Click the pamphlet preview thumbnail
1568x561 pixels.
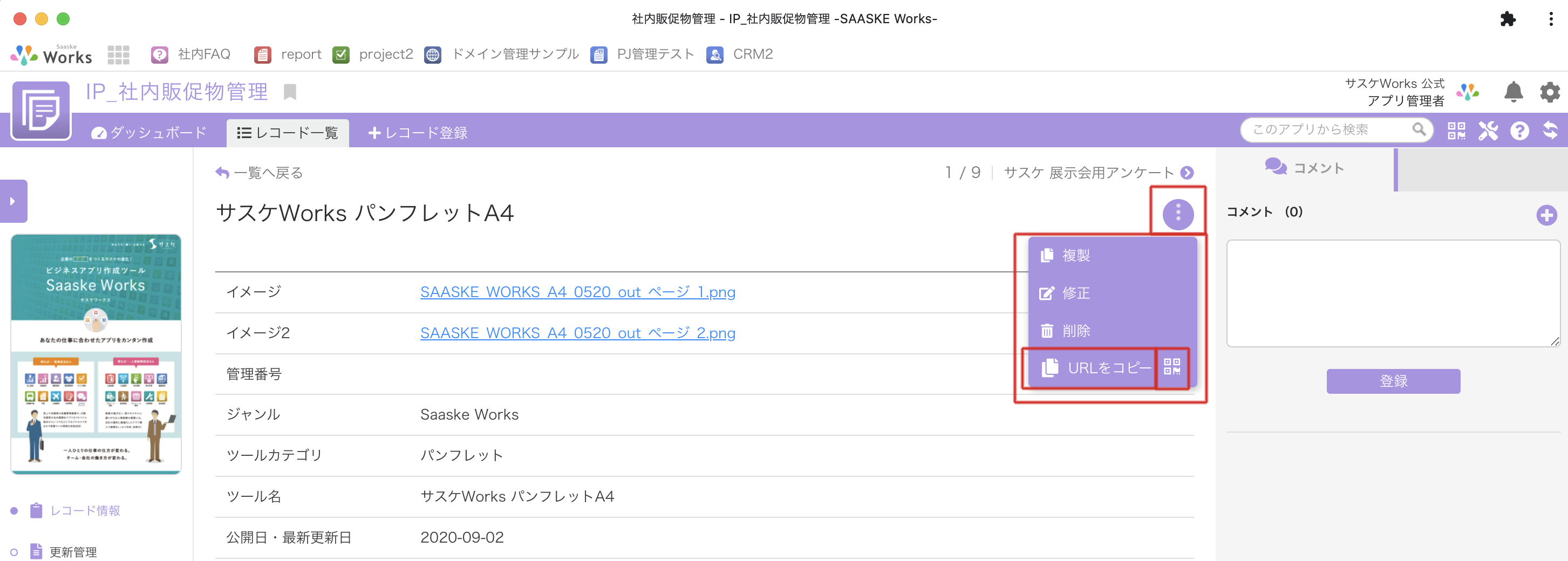point(96,354)
